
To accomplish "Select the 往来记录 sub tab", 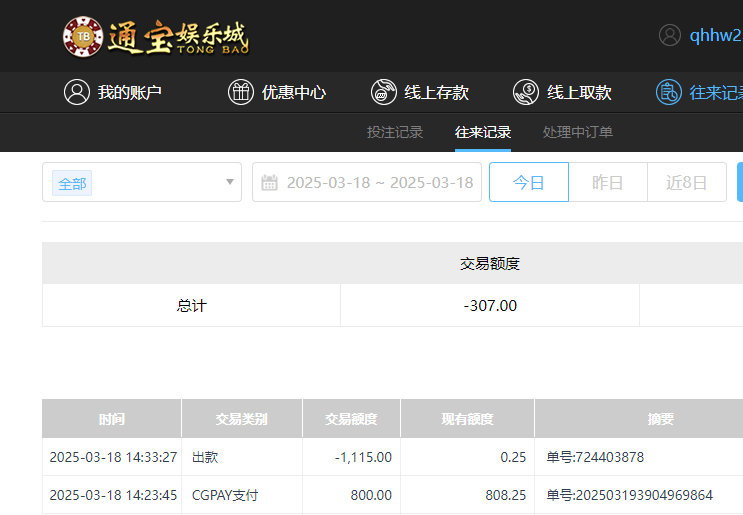I will [483, 132].
